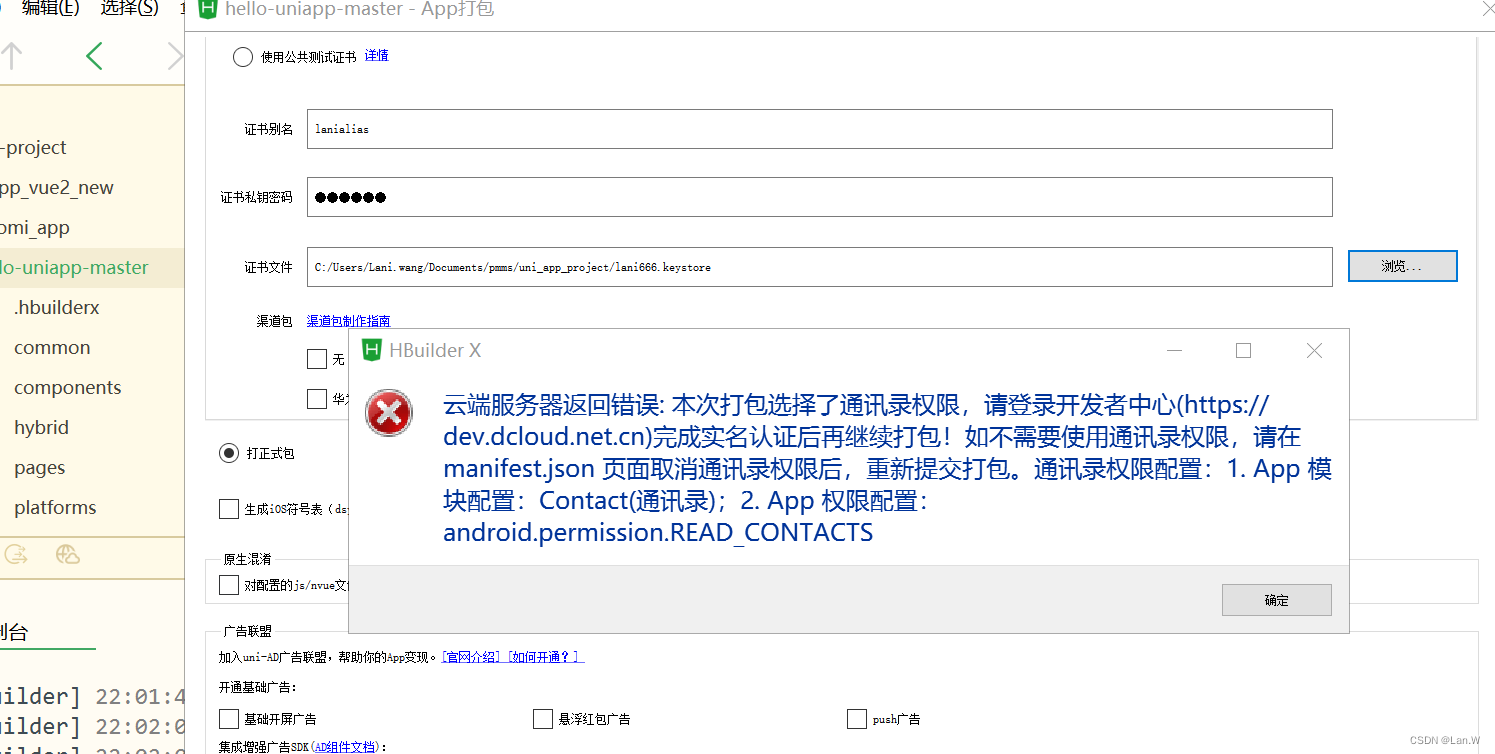
Task: Click the 证书私钥密码 password field
Action: click(x=820, y=197)
